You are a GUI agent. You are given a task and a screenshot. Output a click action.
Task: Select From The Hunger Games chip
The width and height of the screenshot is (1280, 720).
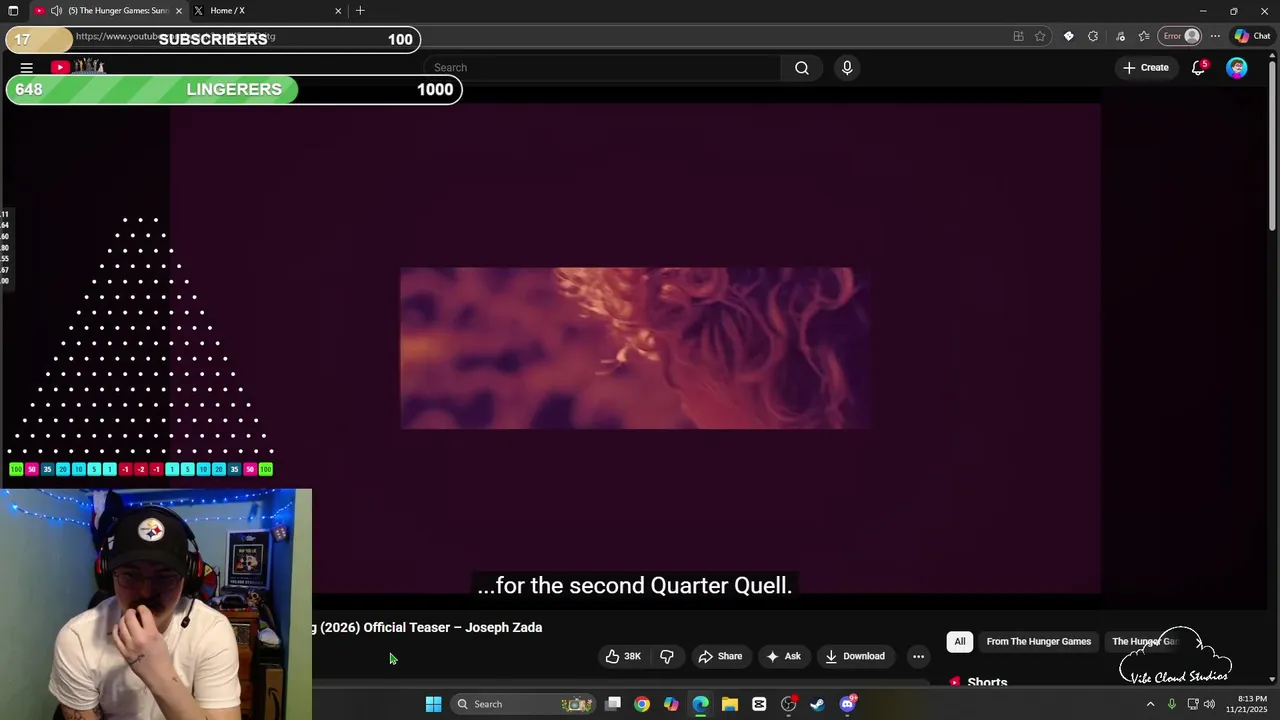click(x=1038, y=641)
